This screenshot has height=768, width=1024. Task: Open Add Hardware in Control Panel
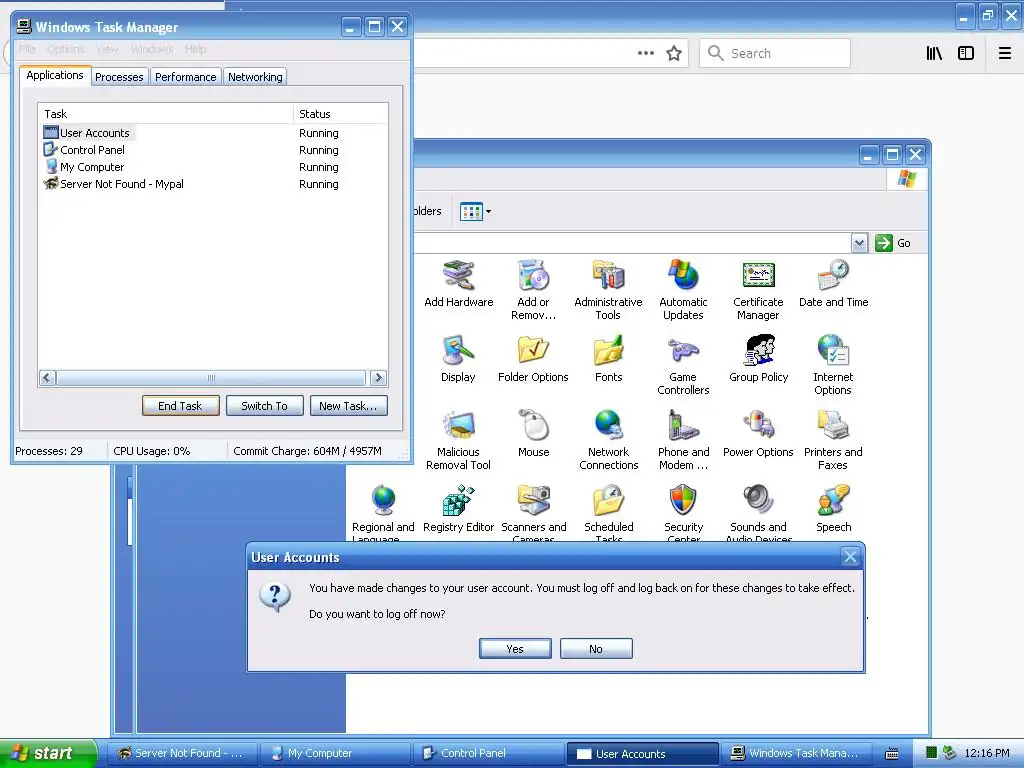[458, 283]
